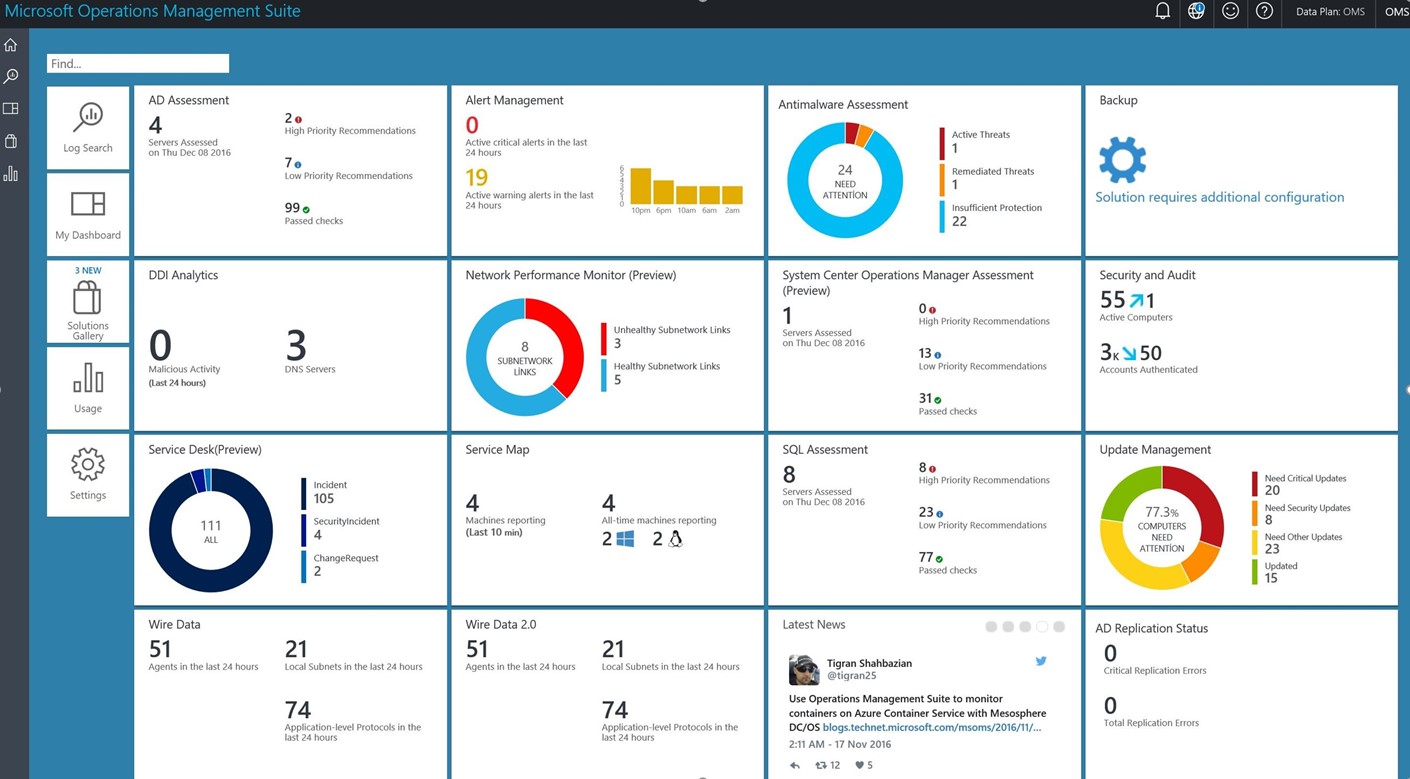The image size is (1410, 779).
Task: Open the Solutions Gallery tile
Action: click(x=88, y=302)
